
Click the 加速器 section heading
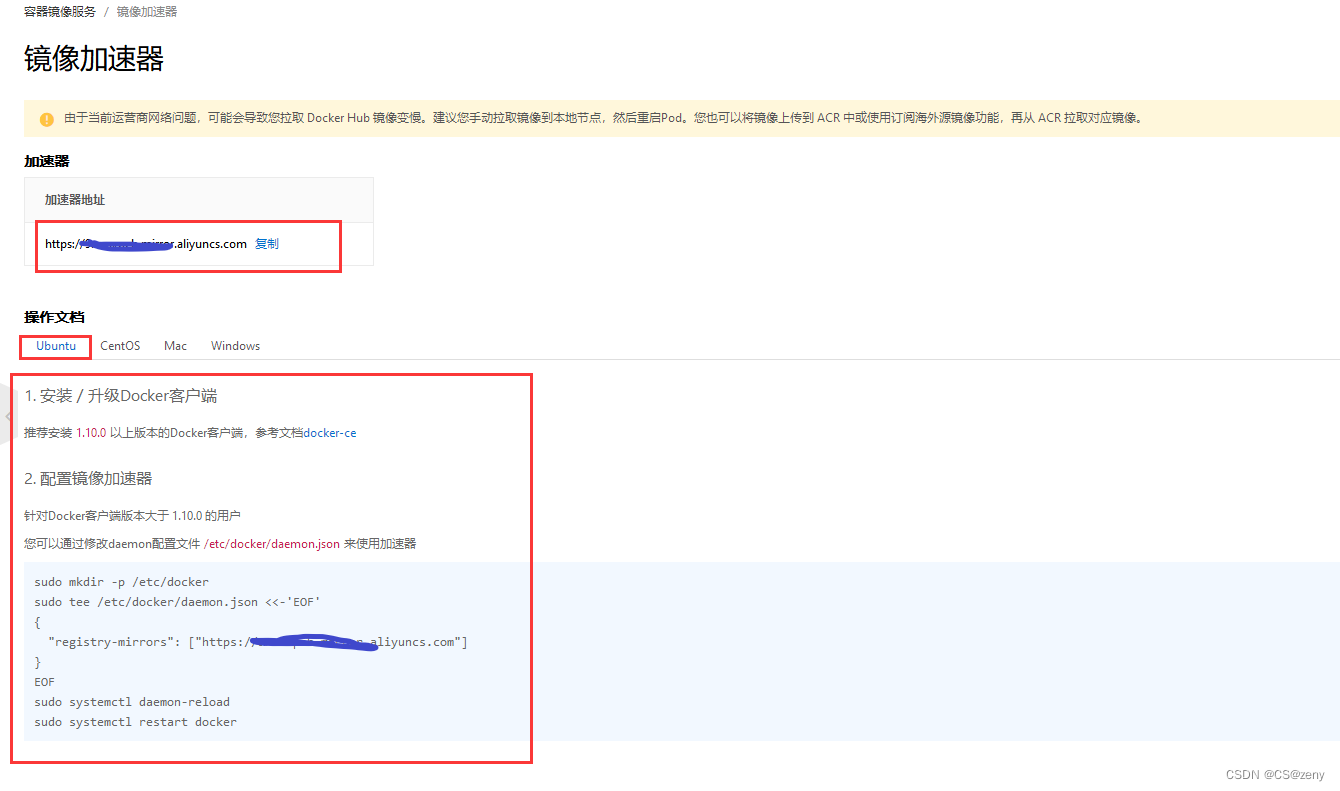[47, 161]
